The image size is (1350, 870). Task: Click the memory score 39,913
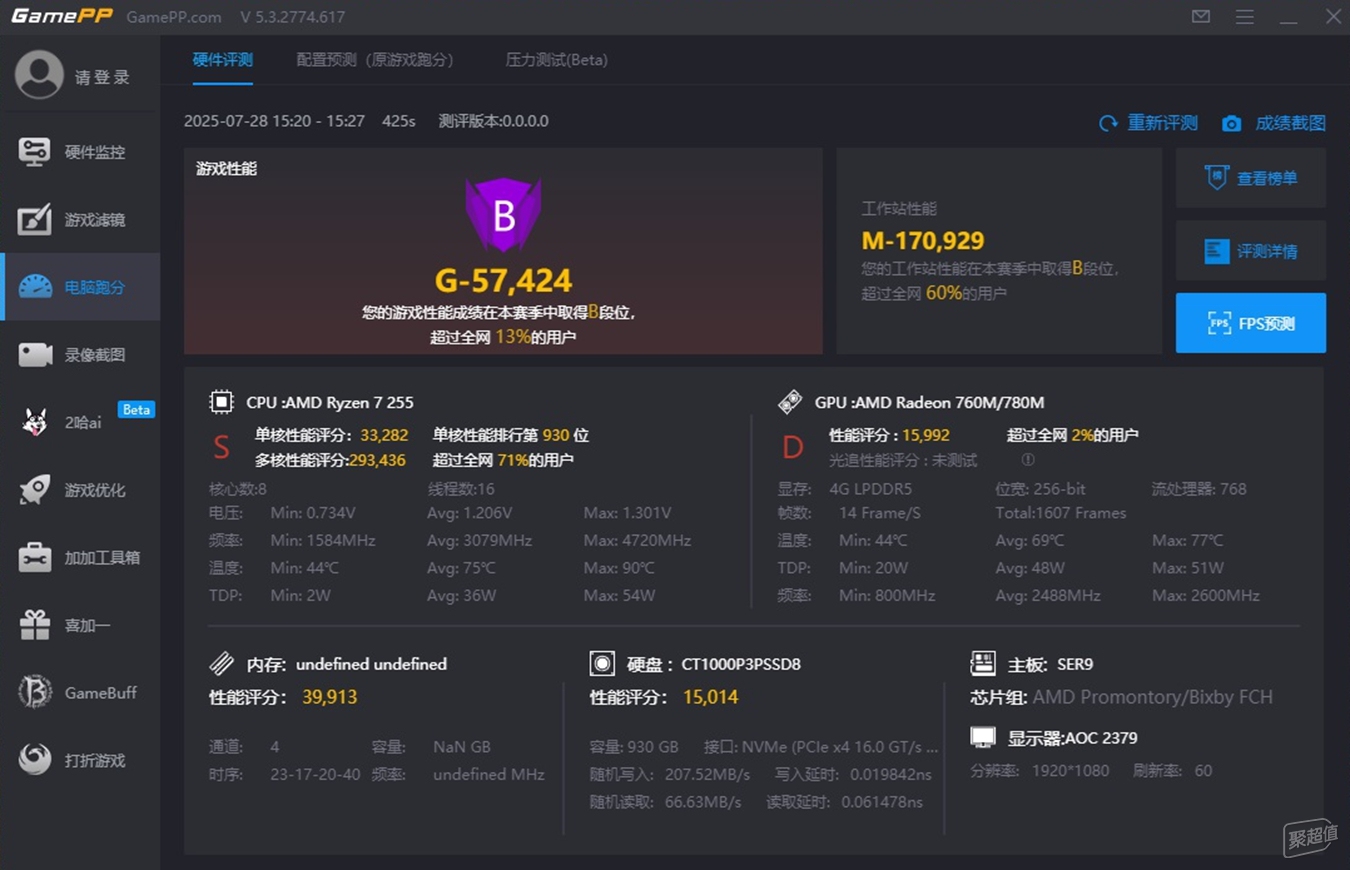click(x=330, y=697)
